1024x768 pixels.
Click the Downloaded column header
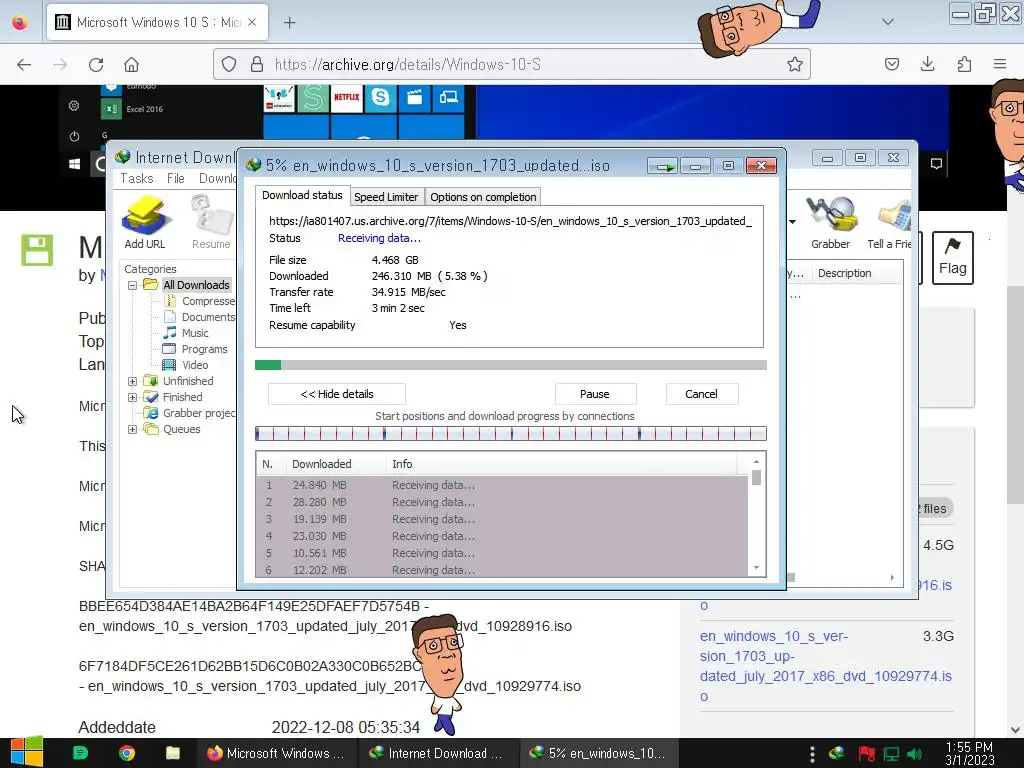pyautogui.click(x=335, y=464)
